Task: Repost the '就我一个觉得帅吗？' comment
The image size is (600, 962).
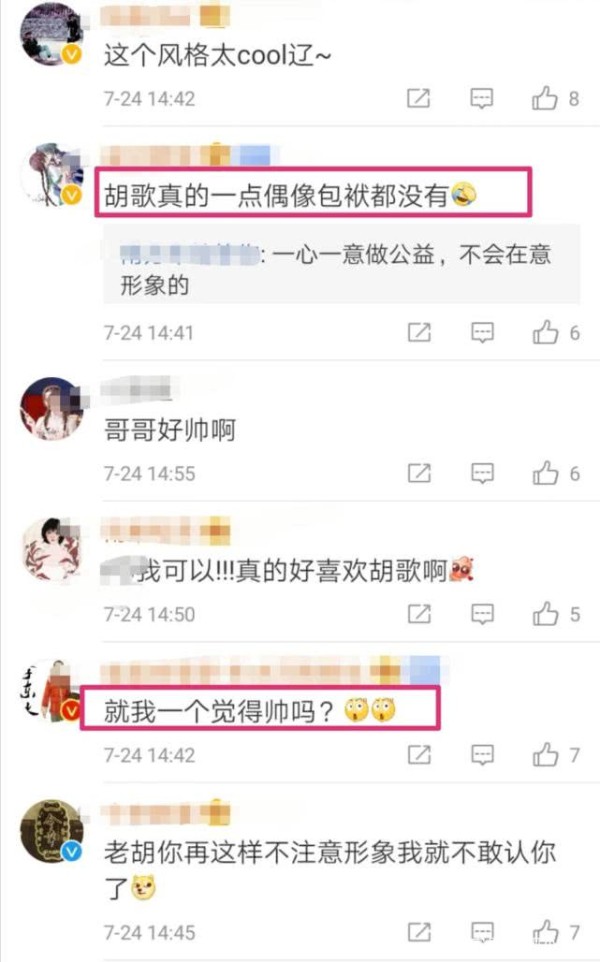Action: click(x=419, y=755)
